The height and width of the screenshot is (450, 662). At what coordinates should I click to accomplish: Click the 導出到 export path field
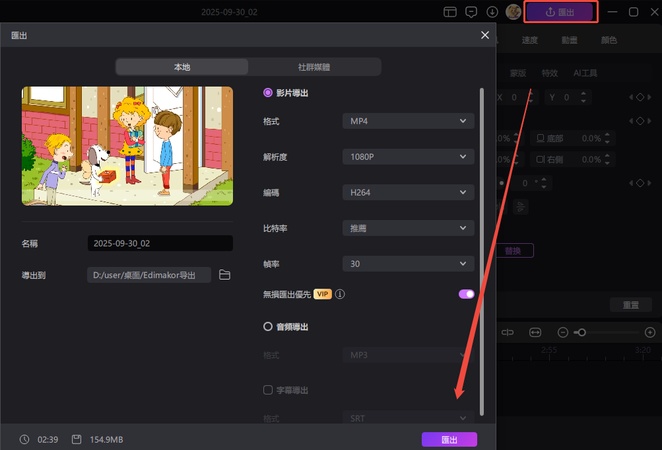pos(149,275)
